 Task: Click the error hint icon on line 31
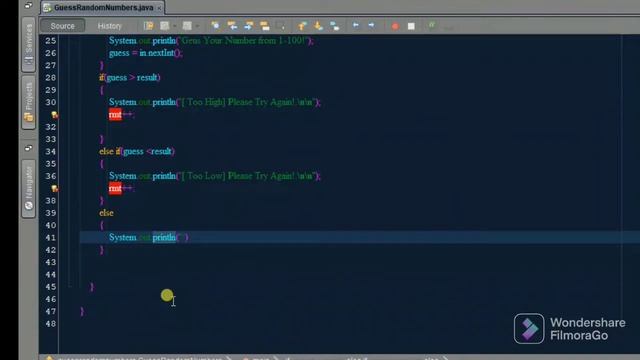(x=55, y=115)
